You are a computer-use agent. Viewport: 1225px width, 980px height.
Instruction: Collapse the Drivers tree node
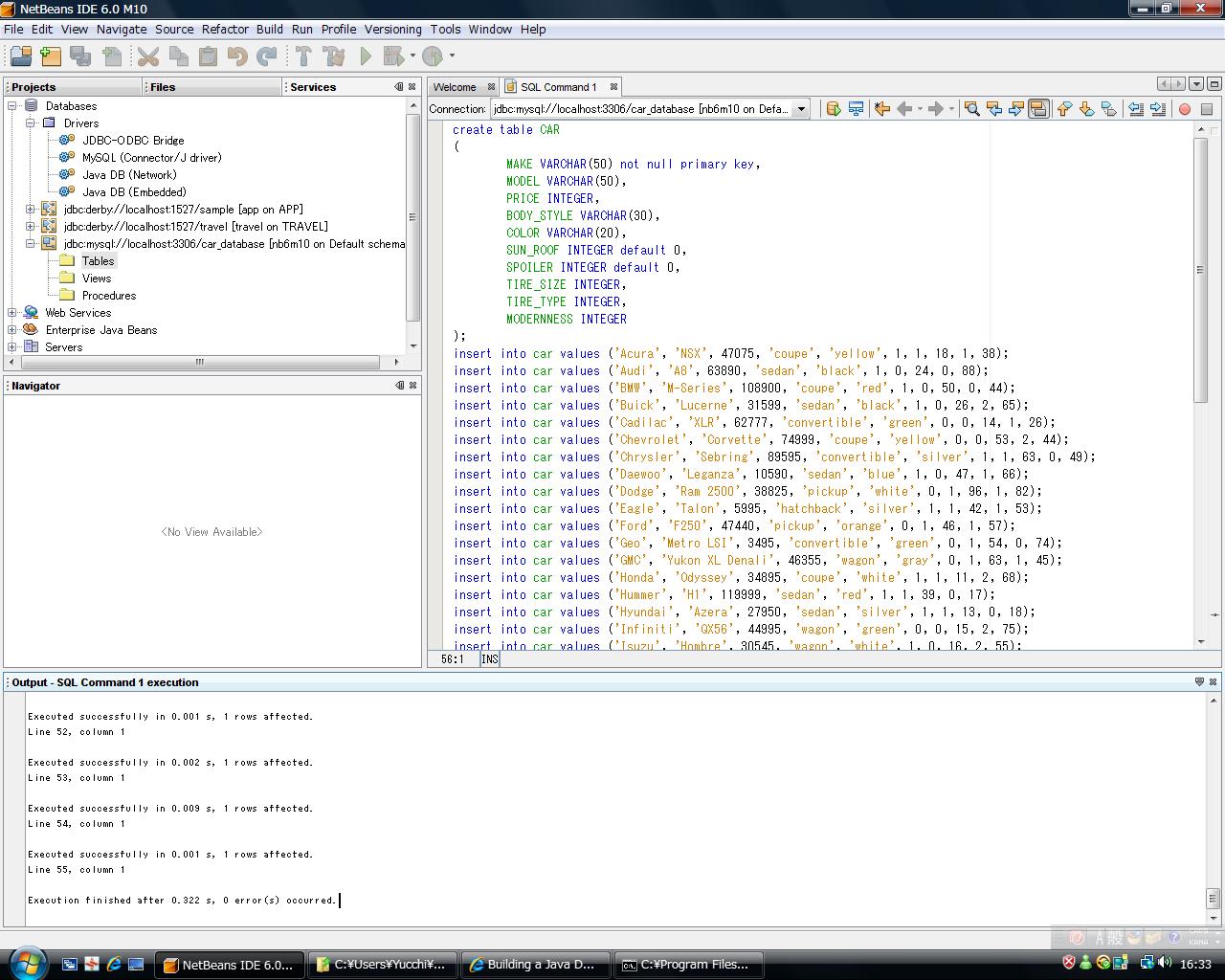31,123
